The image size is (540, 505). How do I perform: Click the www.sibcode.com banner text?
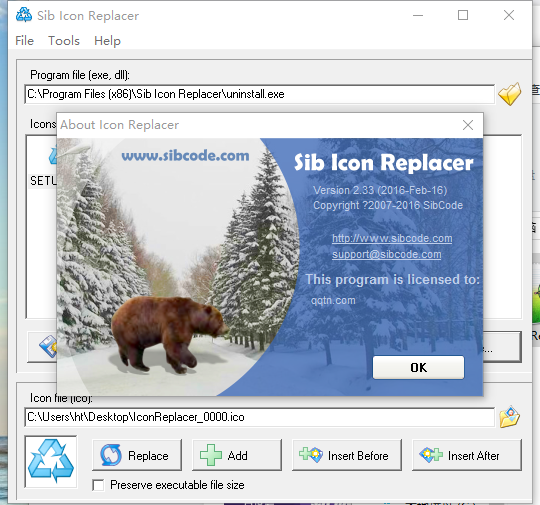(x=185, y=156)
